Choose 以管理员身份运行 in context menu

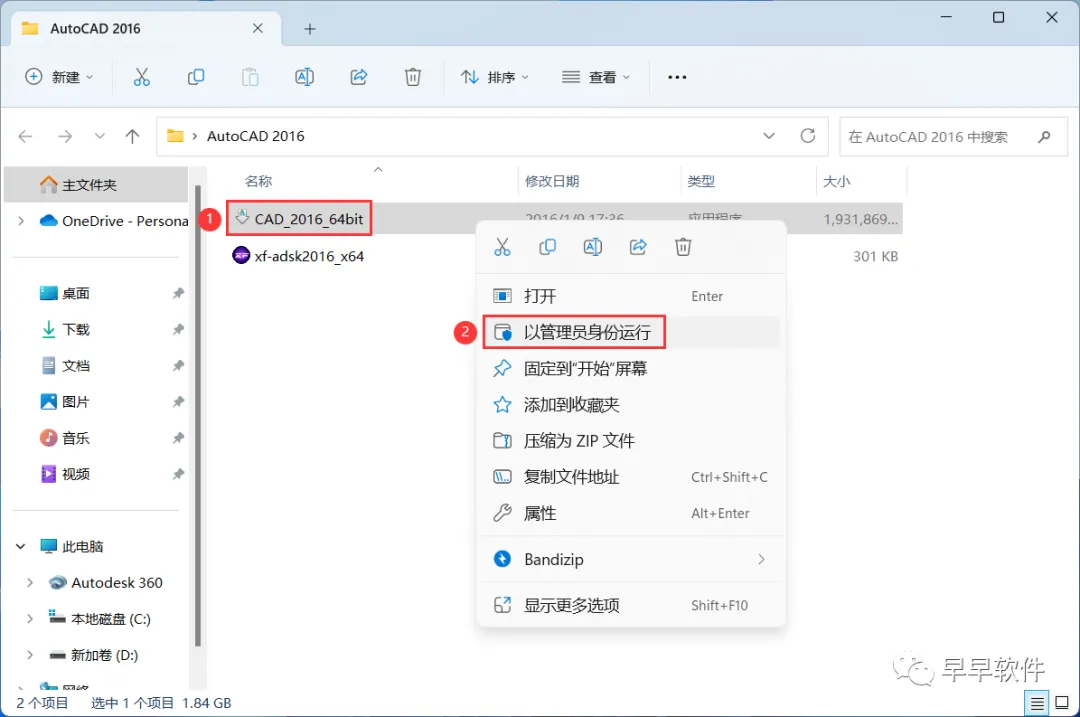tap(631, 332)
